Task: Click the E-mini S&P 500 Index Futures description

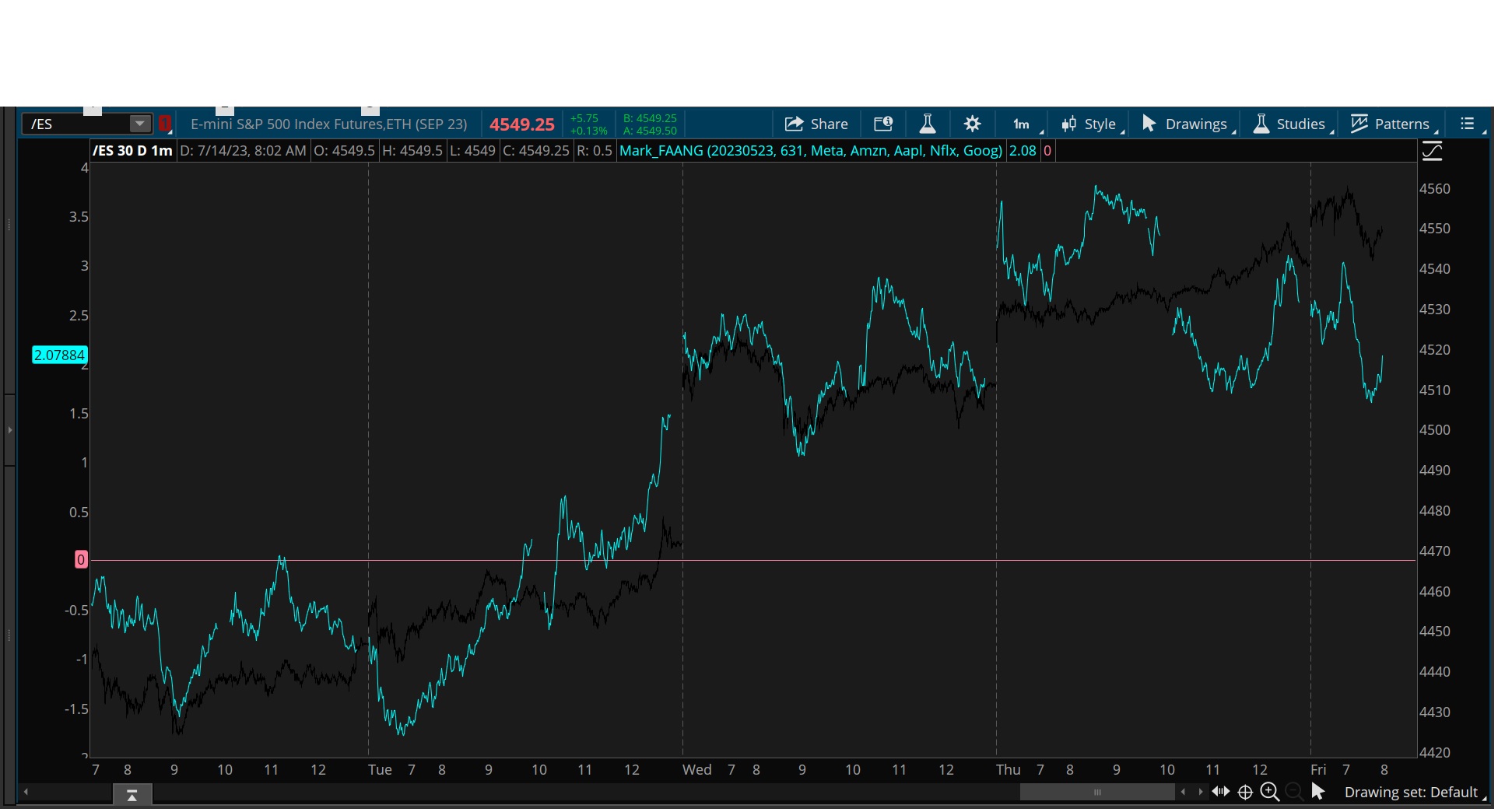Action: pos(329,124)
